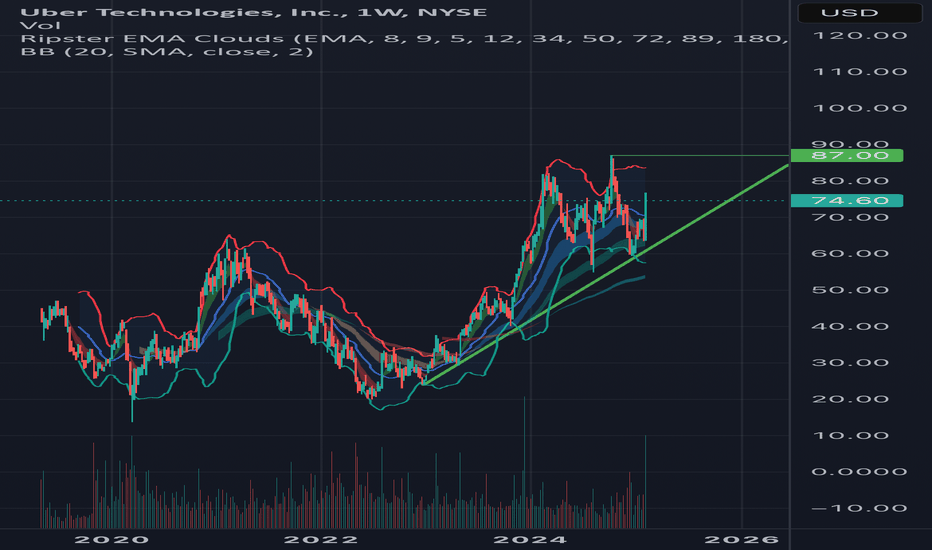Open the Ripster EMA Clouds indicator legend

tap(404, 39)
